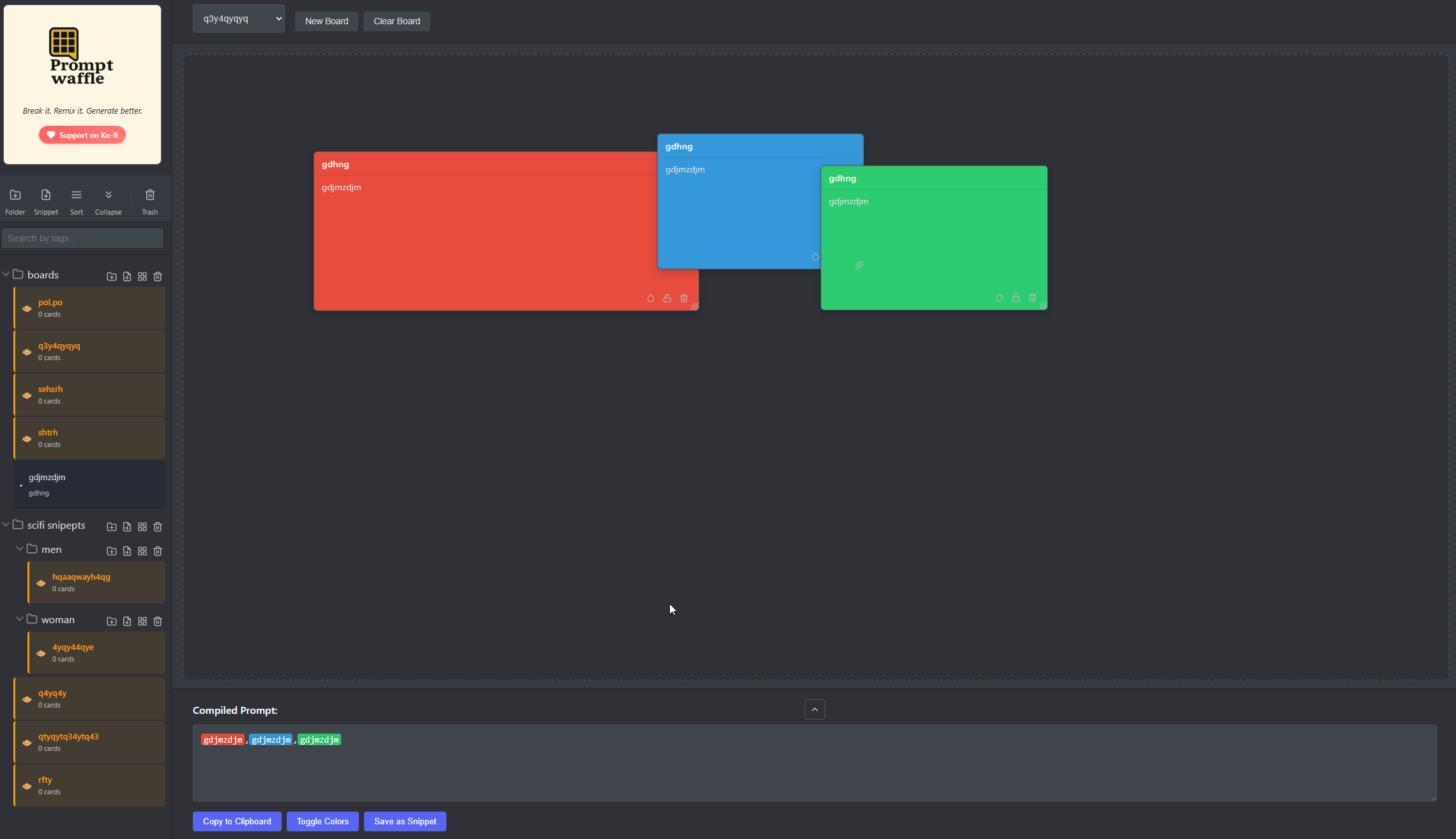
Task: Open the hqaaqwayh4qg board
Action: click(96, 582)
